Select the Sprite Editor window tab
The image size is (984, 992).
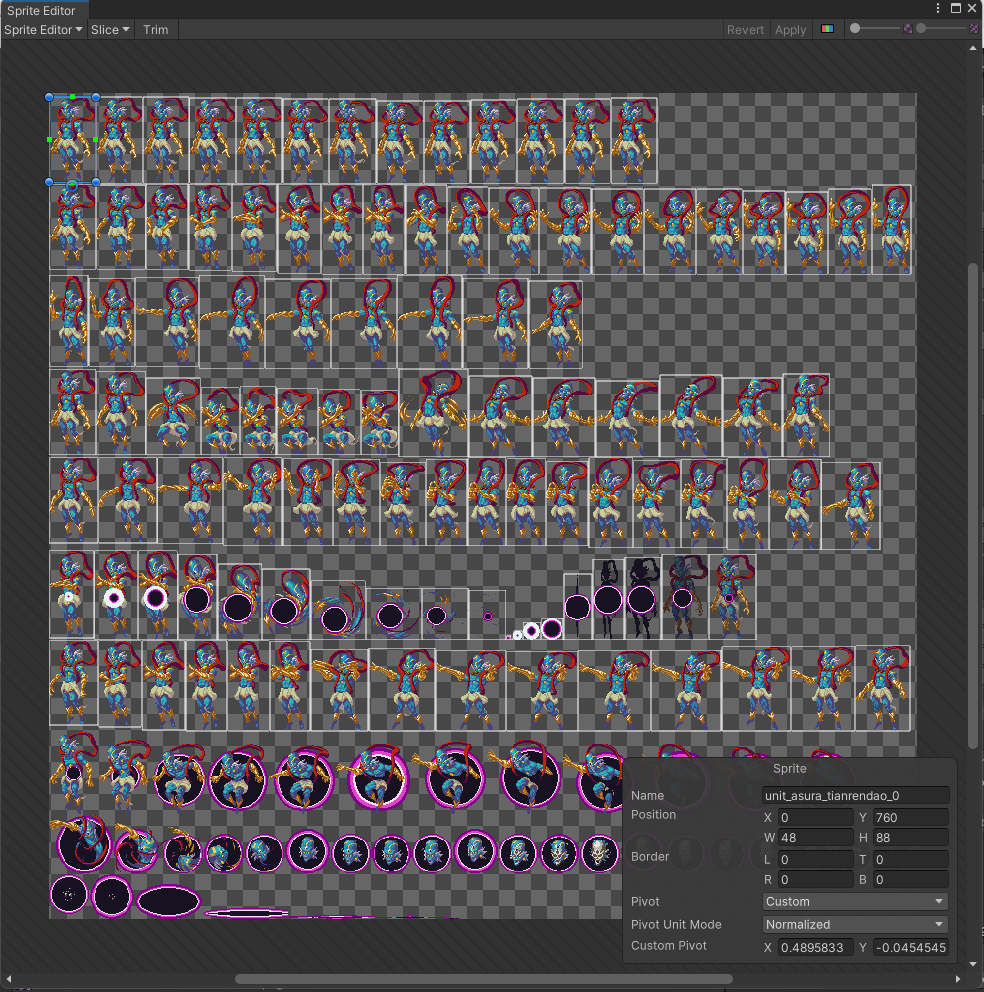(40, 11)
